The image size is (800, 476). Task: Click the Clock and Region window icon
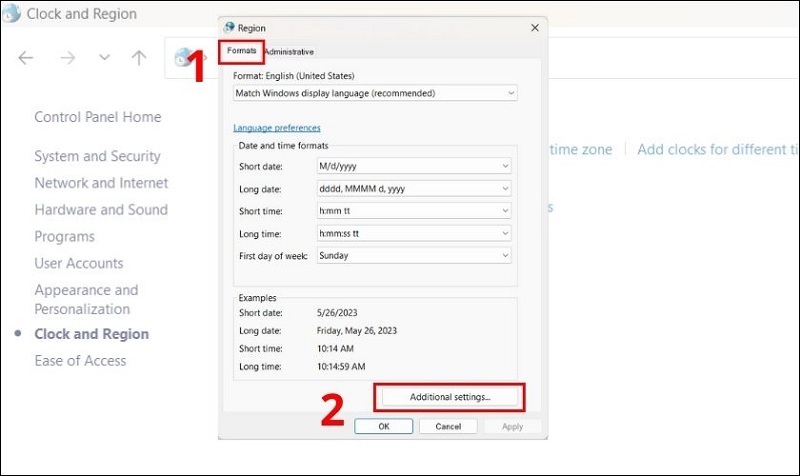(x=12, y=14)
